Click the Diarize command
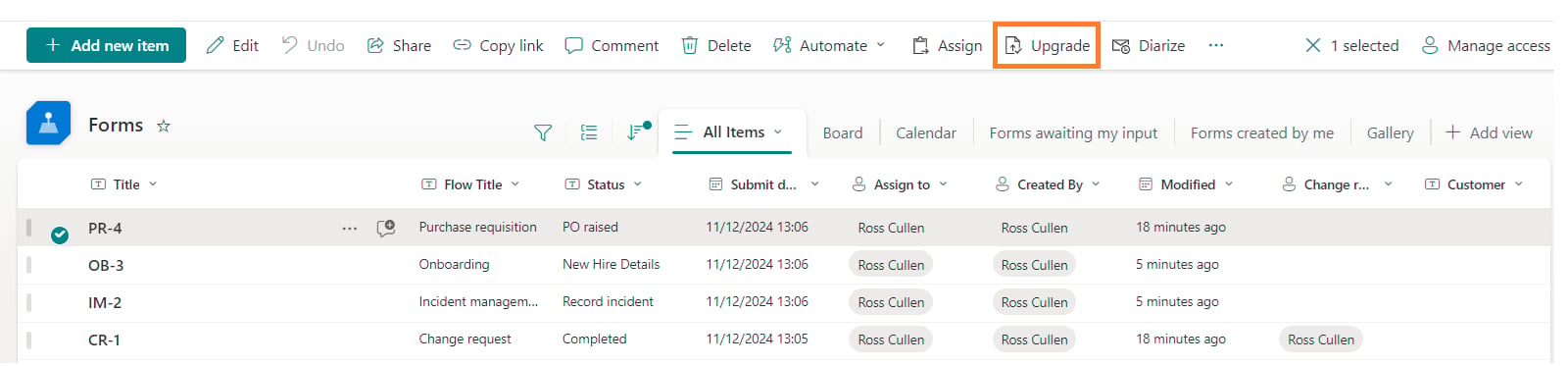This screenshot has height=366, width=1568. 1149,45
